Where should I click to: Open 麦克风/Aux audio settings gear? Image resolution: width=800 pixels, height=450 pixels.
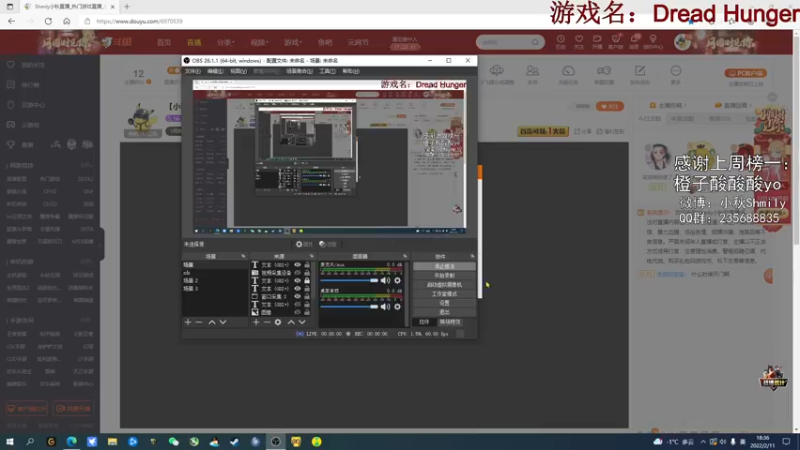(x=397, y=281)
